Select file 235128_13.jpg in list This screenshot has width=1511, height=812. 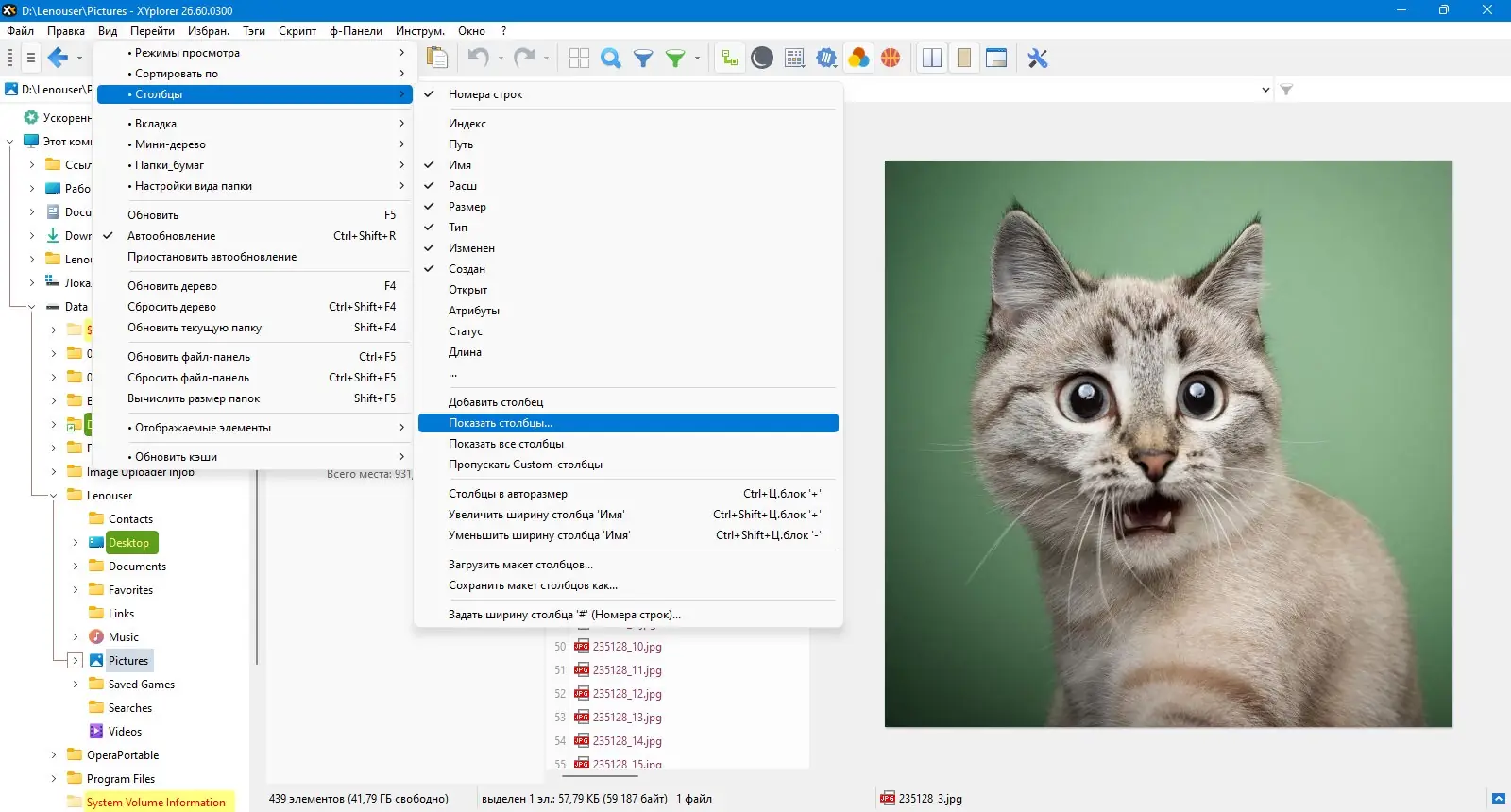tap(627, 718)
